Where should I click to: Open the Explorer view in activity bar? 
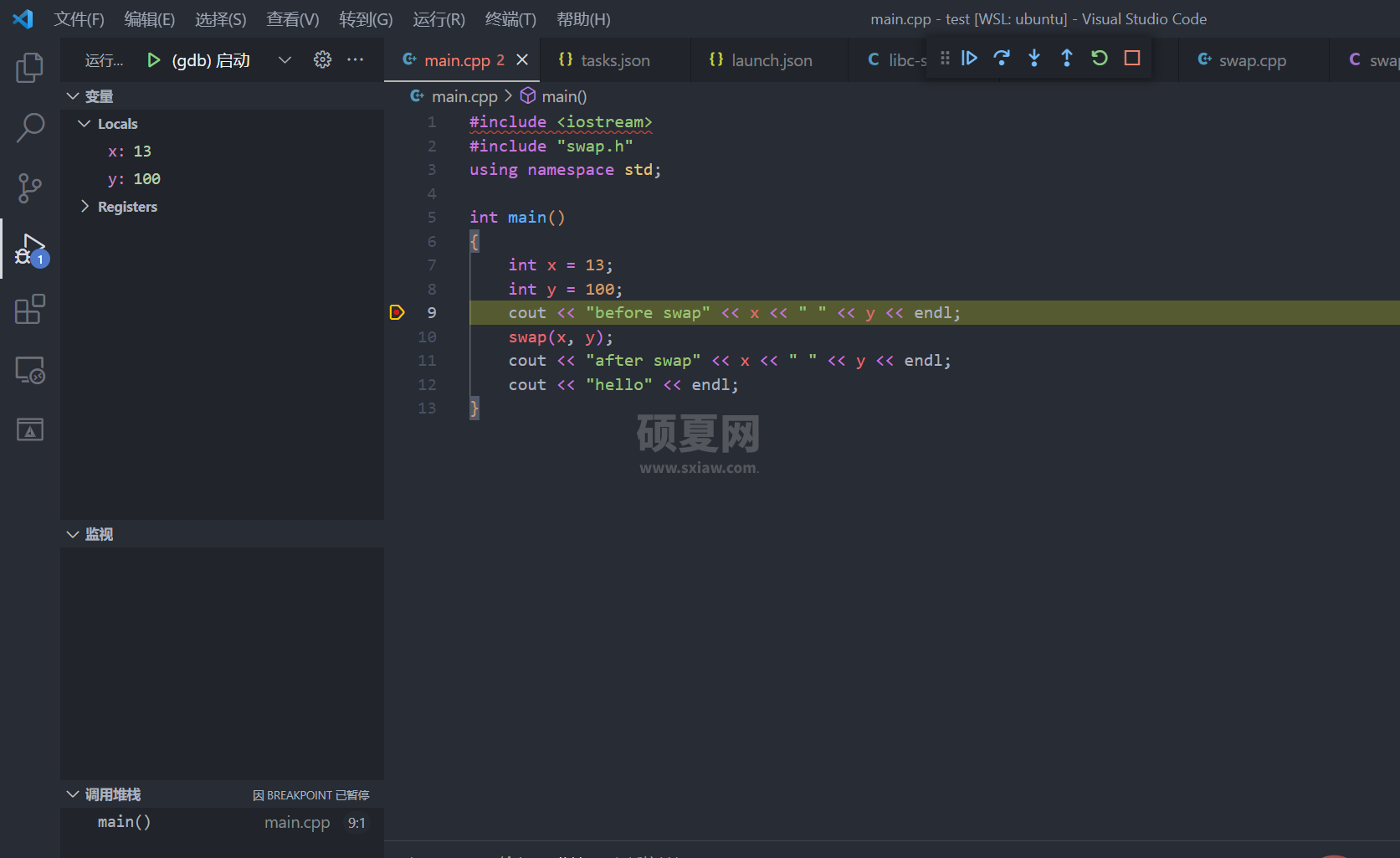tap(30, 67)
